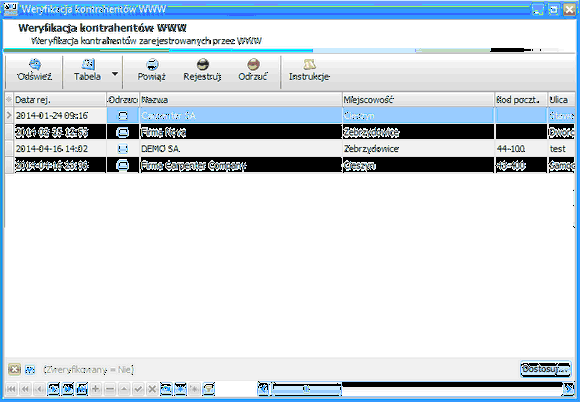Enable the filter checkbox beside Zweryfikowany = Nie
This screenshot has width=580, height=402.
click(x=30, y=369)
